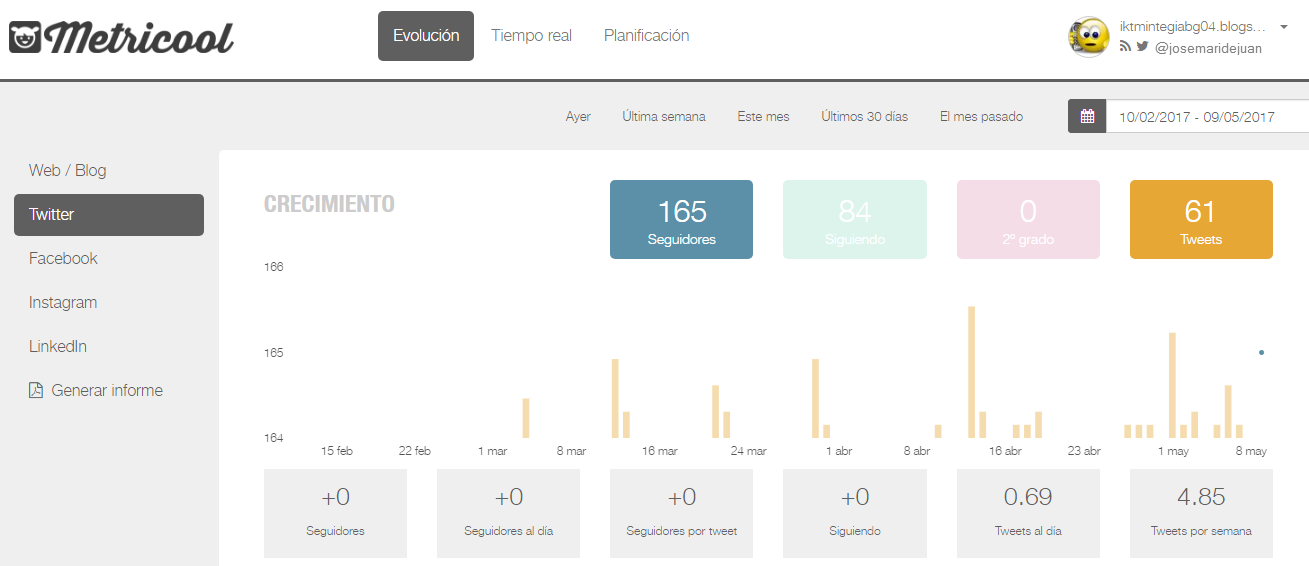
Task: Open the Tiempo real tab
Action: click(532, 36)
